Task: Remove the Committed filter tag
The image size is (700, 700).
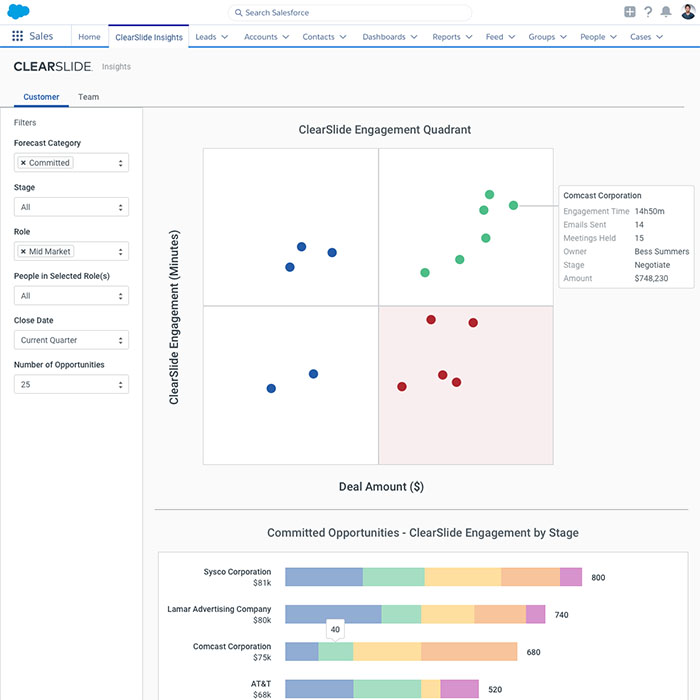Action: point(23,163)
